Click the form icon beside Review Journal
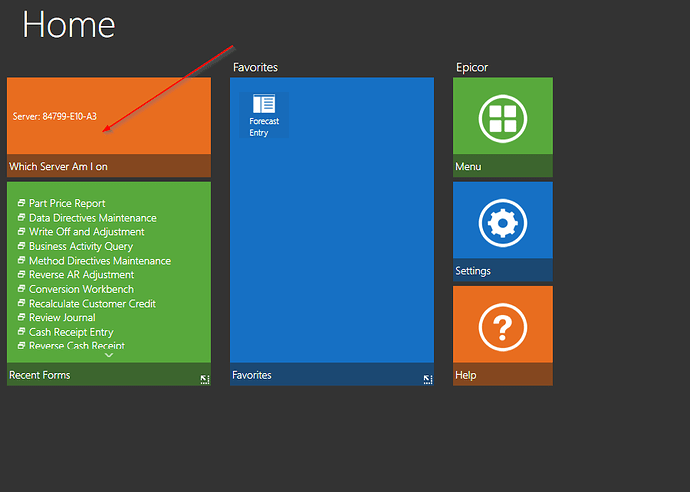690x492 pixels. (x=21, y=317)
